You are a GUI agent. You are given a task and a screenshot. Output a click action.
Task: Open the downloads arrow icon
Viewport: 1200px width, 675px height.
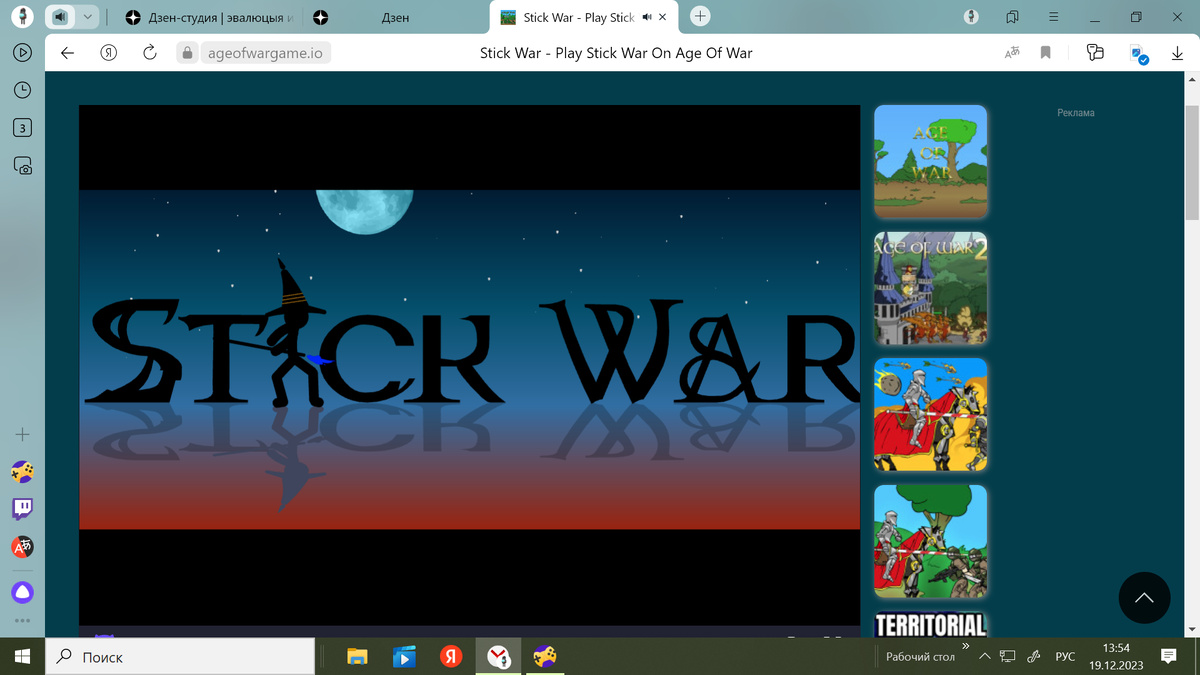pos(1177,53)
